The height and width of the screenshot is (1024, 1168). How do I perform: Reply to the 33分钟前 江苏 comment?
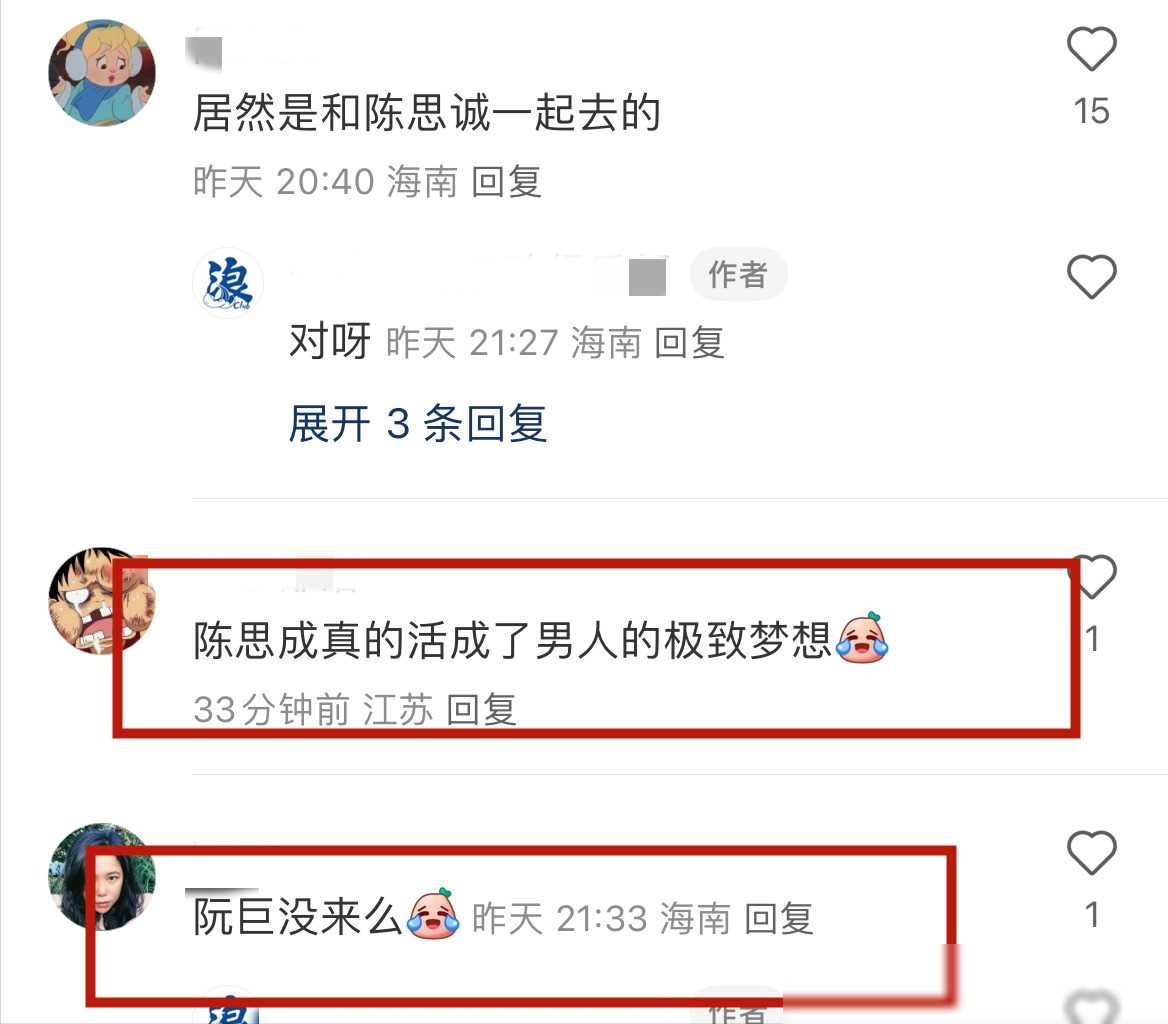(481, 709)
